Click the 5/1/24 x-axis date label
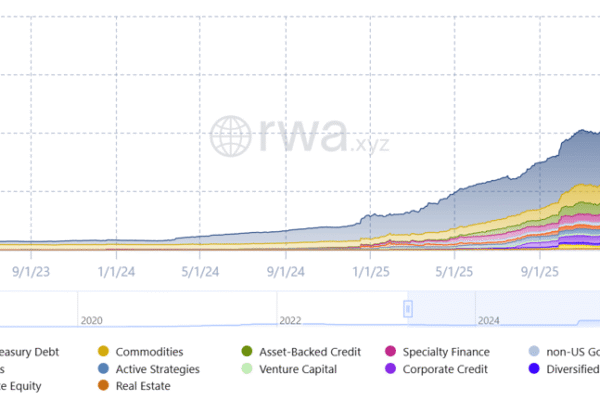The image size is (600, 400). click(200, 271)
